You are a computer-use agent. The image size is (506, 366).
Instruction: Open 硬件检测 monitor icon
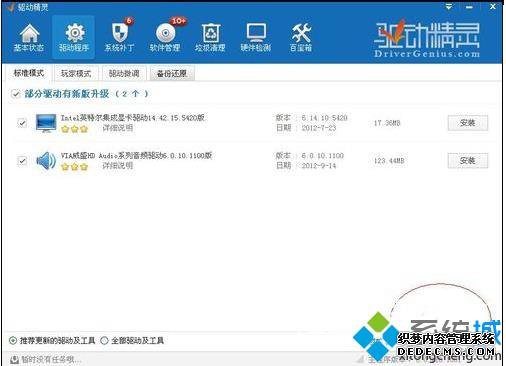(256, 38)
